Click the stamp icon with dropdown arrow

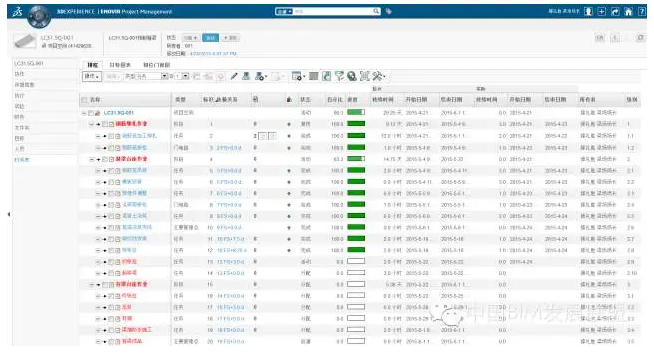261,76
